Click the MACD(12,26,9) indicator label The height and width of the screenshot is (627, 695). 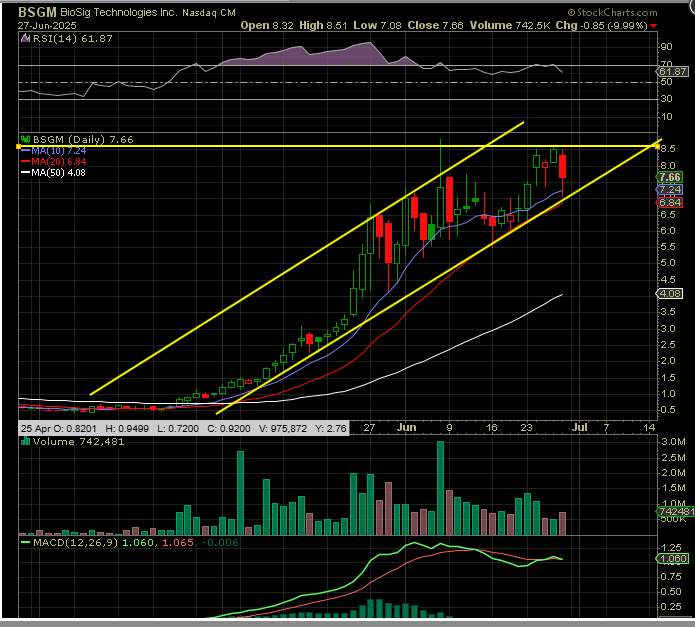tap(75, 542)
